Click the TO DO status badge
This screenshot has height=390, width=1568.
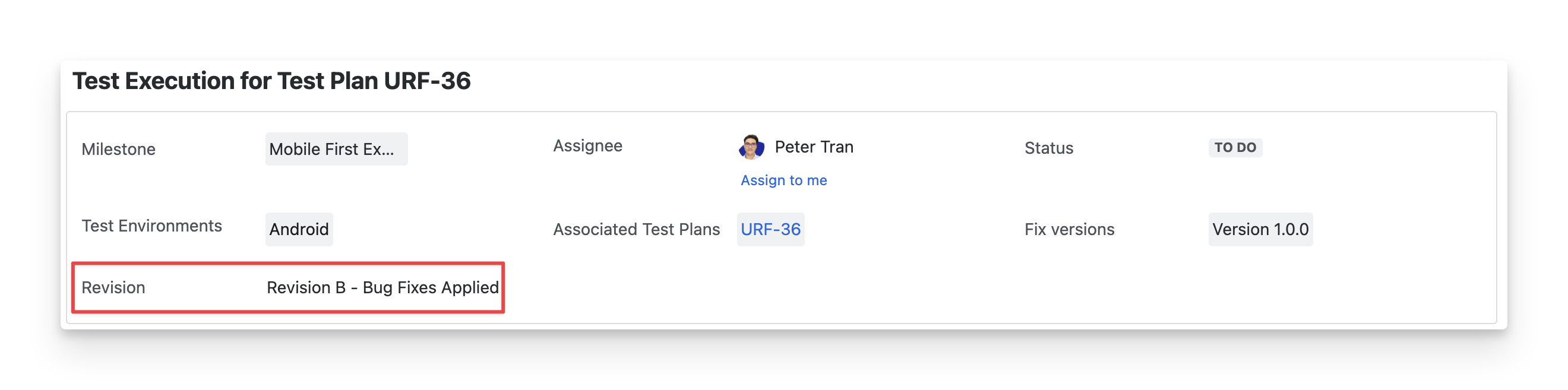pos(1234,148)
